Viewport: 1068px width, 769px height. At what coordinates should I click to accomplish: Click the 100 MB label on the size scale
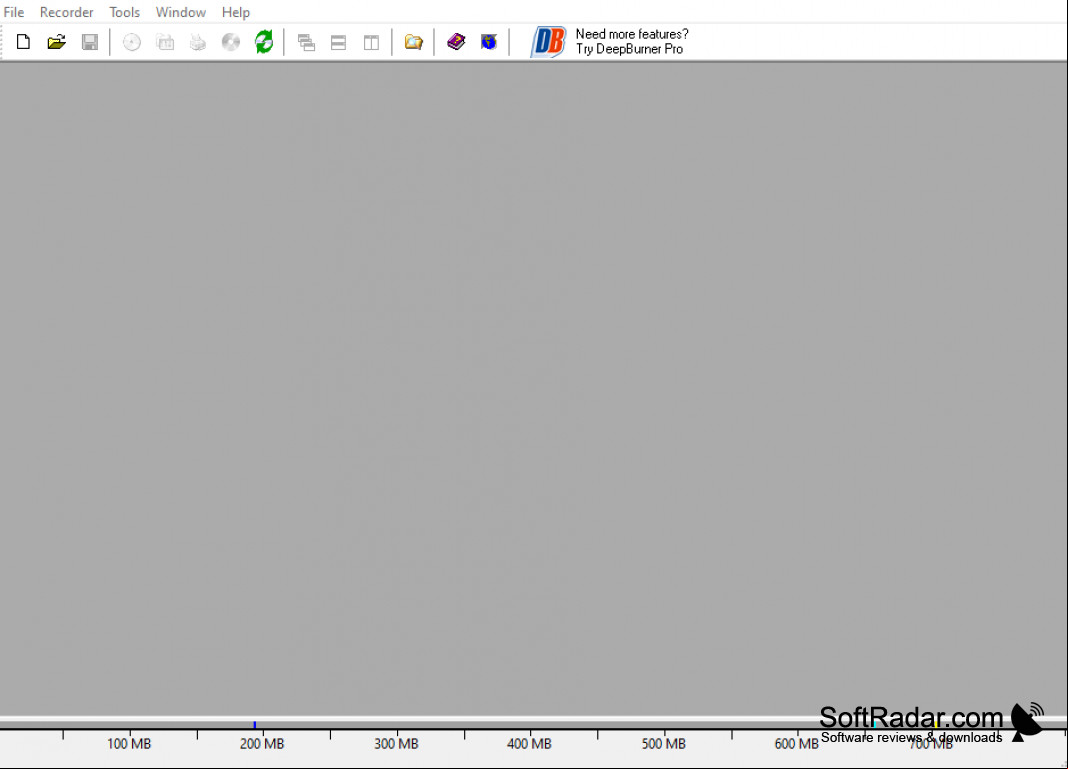[129, 744]
